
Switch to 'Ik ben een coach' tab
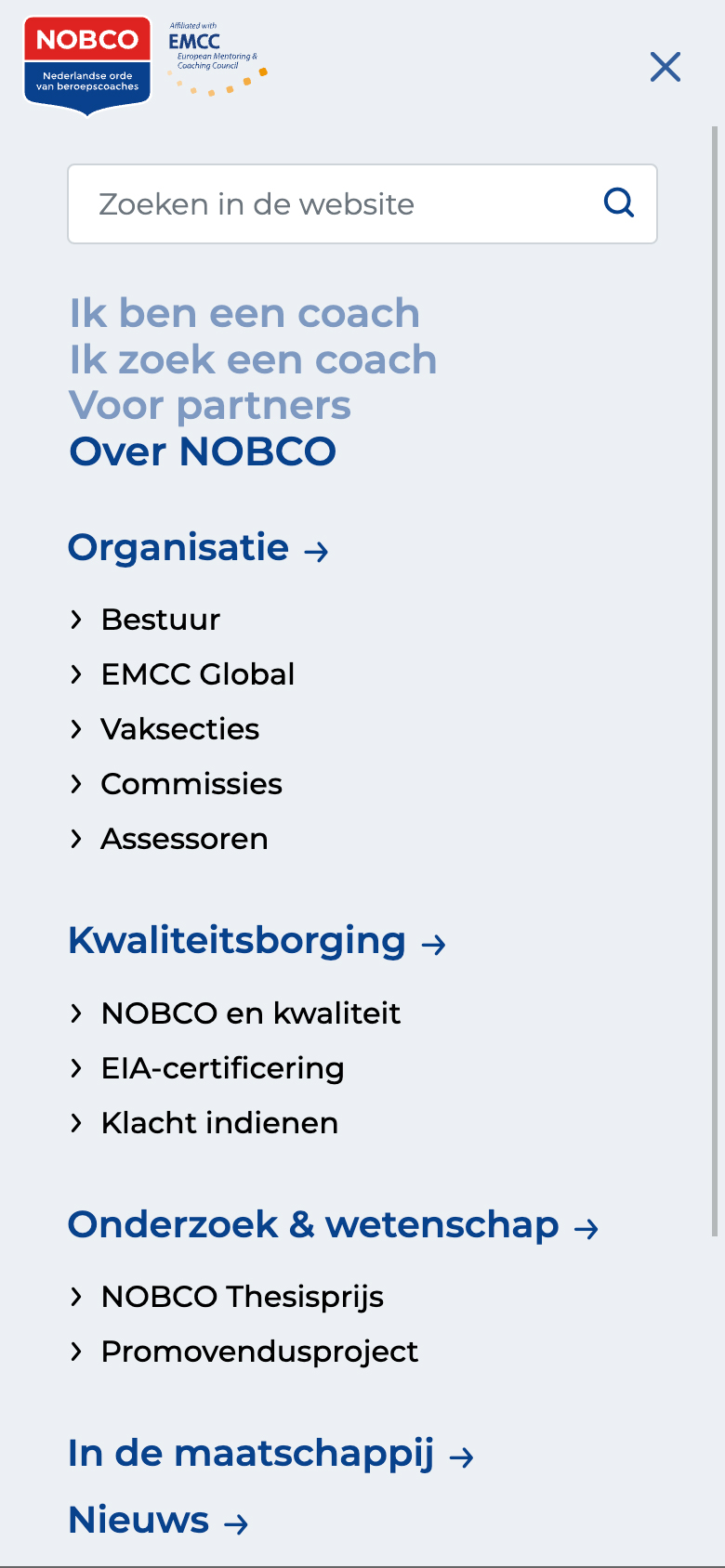(244, 314)
